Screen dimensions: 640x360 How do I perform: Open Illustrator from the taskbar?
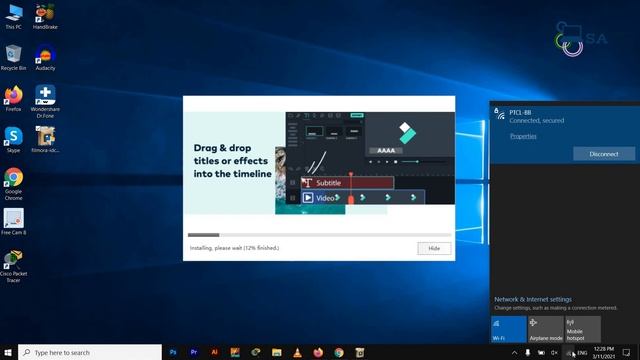coord(215,352)
